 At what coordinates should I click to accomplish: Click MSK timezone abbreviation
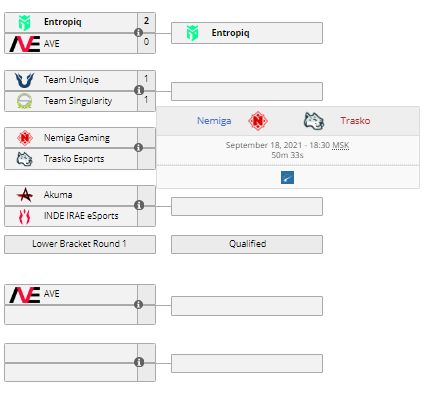341,145
